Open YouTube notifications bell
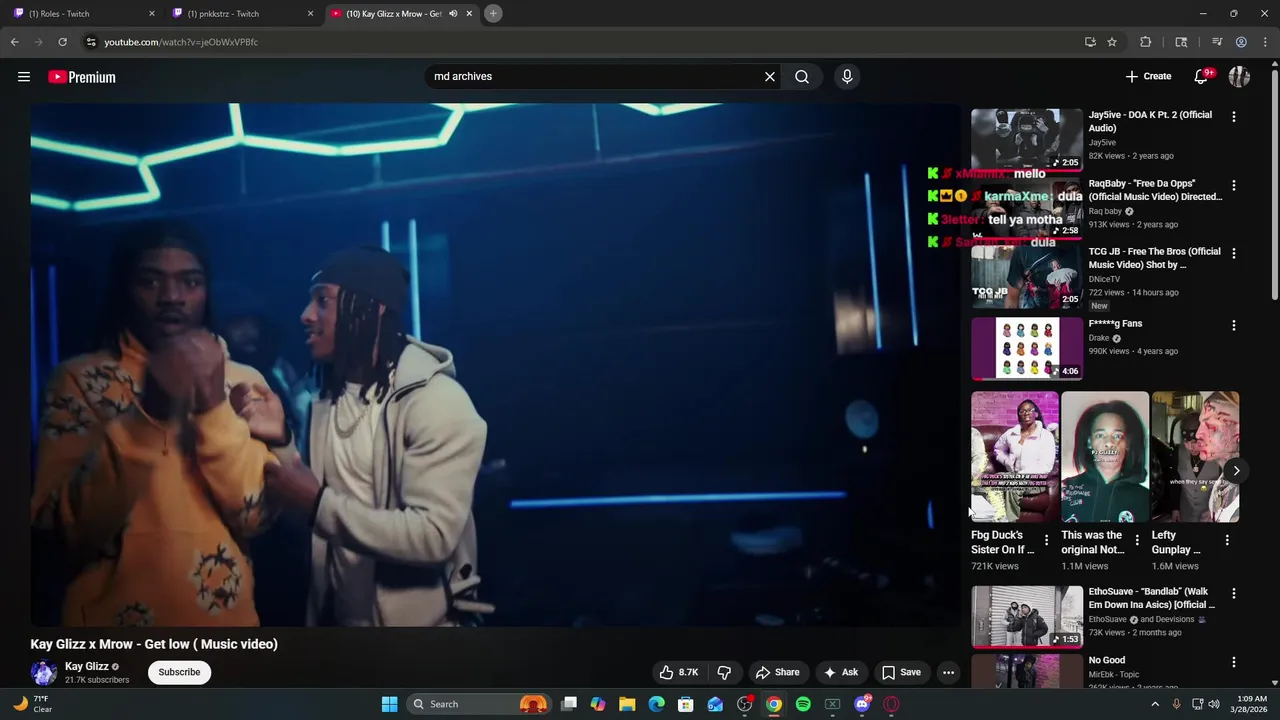Screen dimensions: 1280x720 point(1201,76)
